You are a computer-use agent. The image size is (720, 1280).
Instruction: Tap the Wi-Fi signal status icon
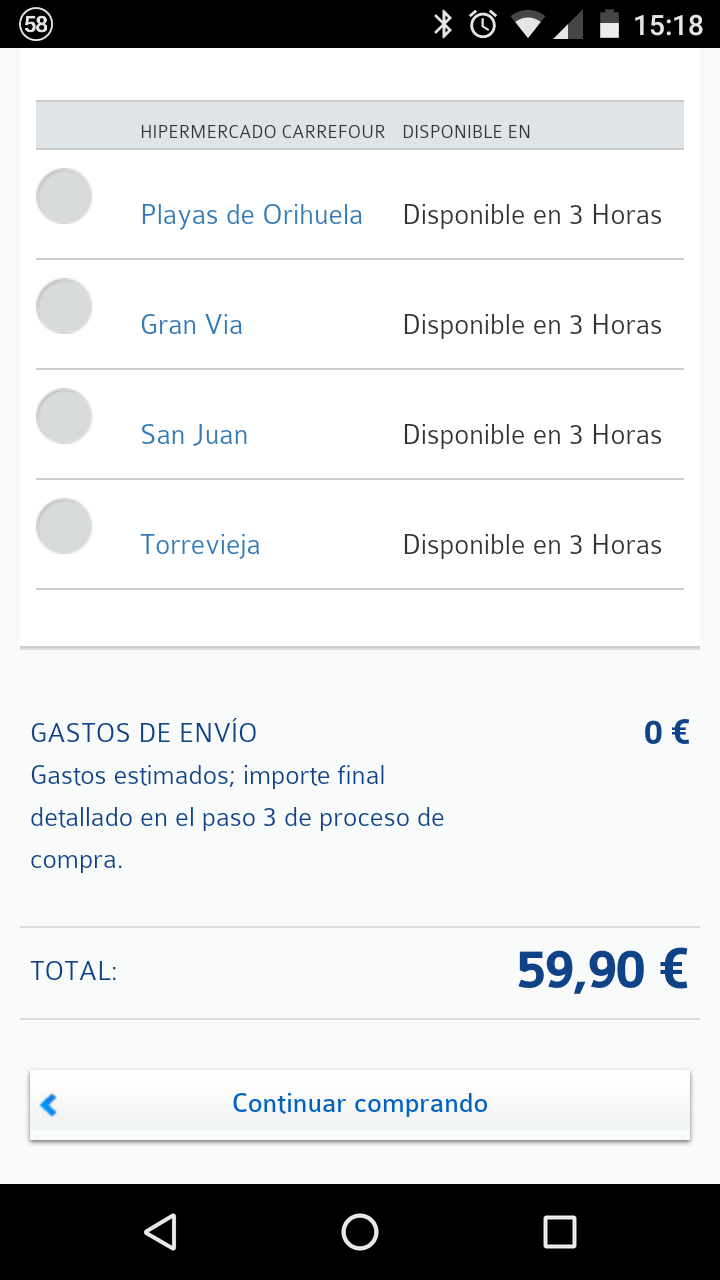pos(526,24)
